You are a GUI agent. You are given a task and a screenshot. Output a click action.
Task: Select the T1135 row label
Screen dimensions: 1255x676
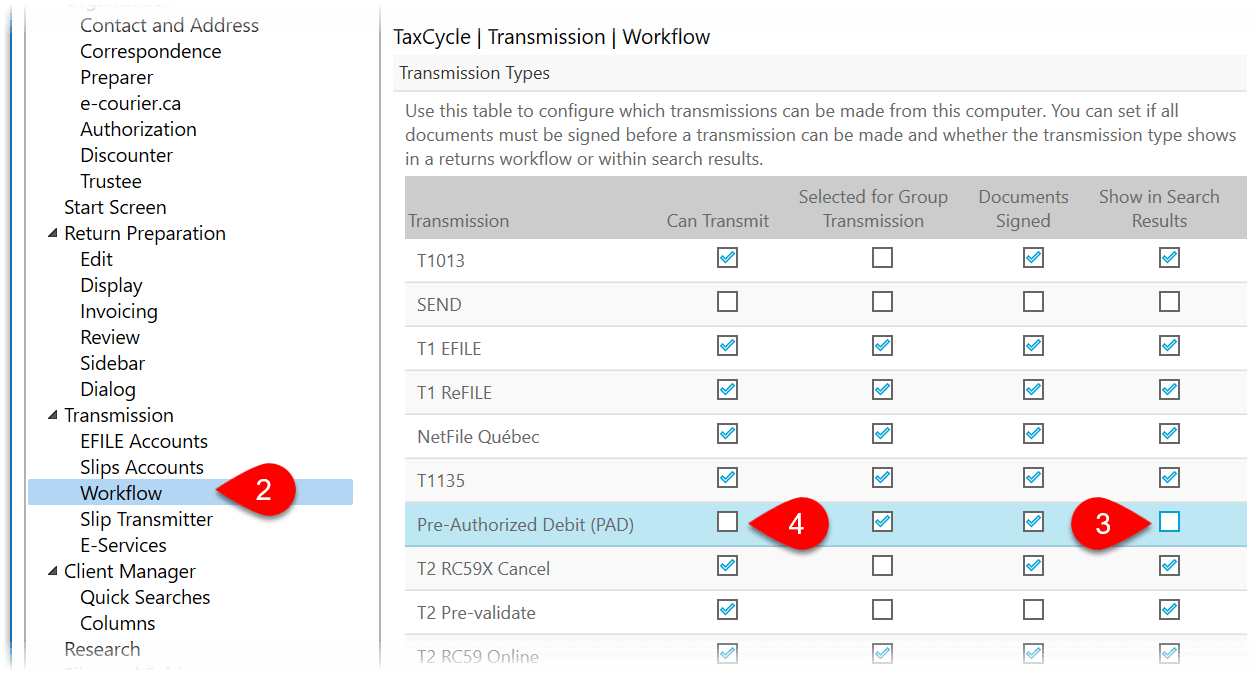[441, 481]
